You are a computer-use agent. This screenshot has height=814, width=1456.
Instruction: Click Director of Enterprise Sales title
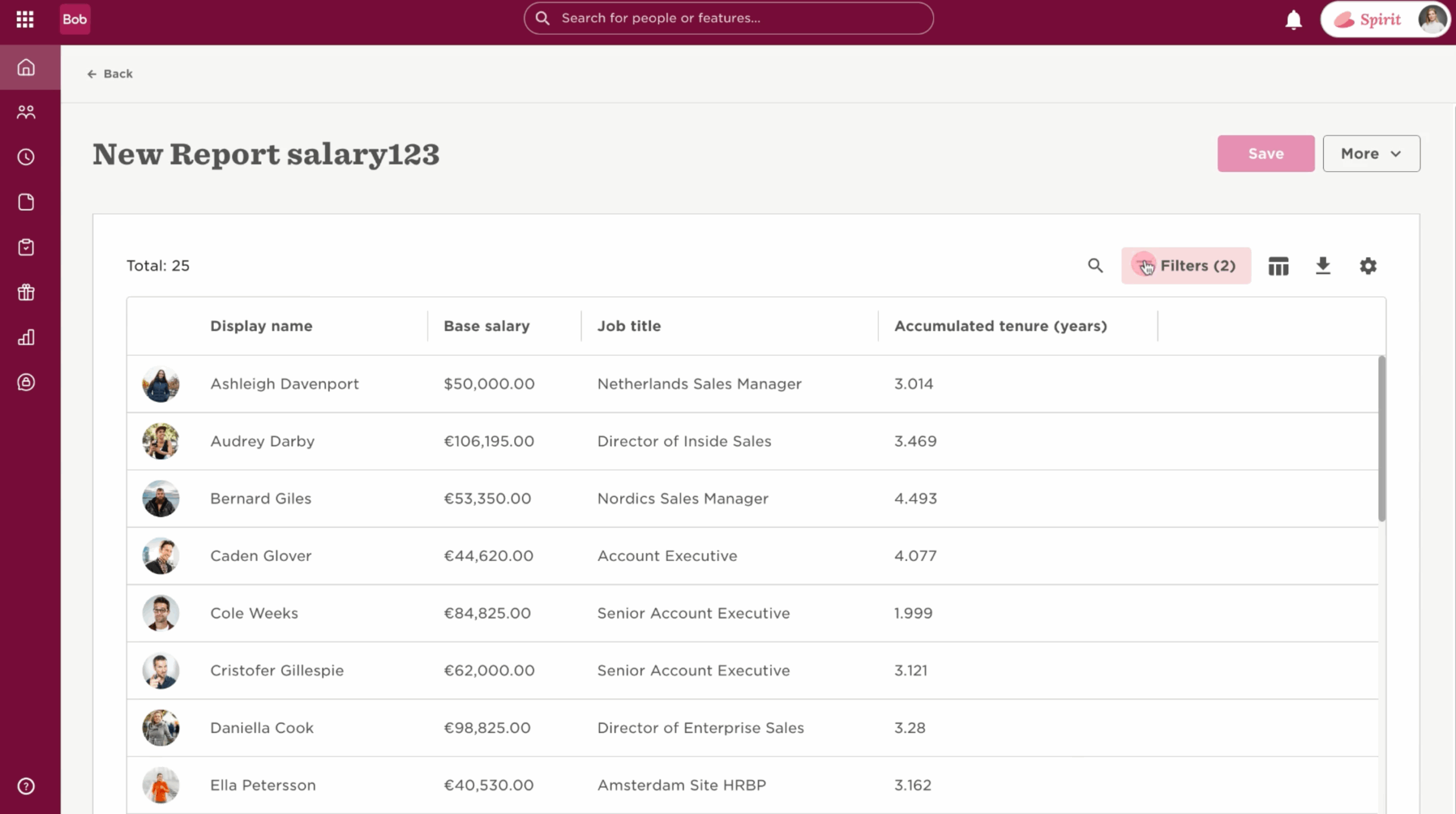click(x=701, y=728)
